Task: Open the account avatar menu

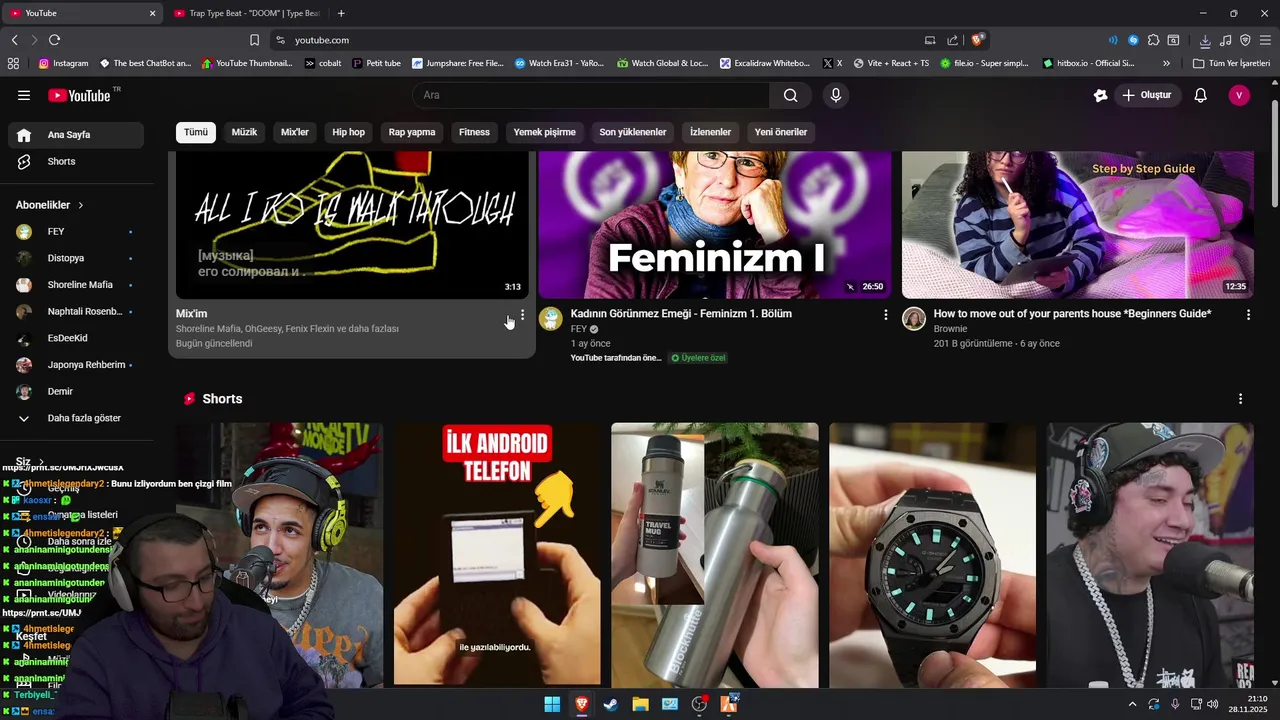Action: (x=1239, y=95)
